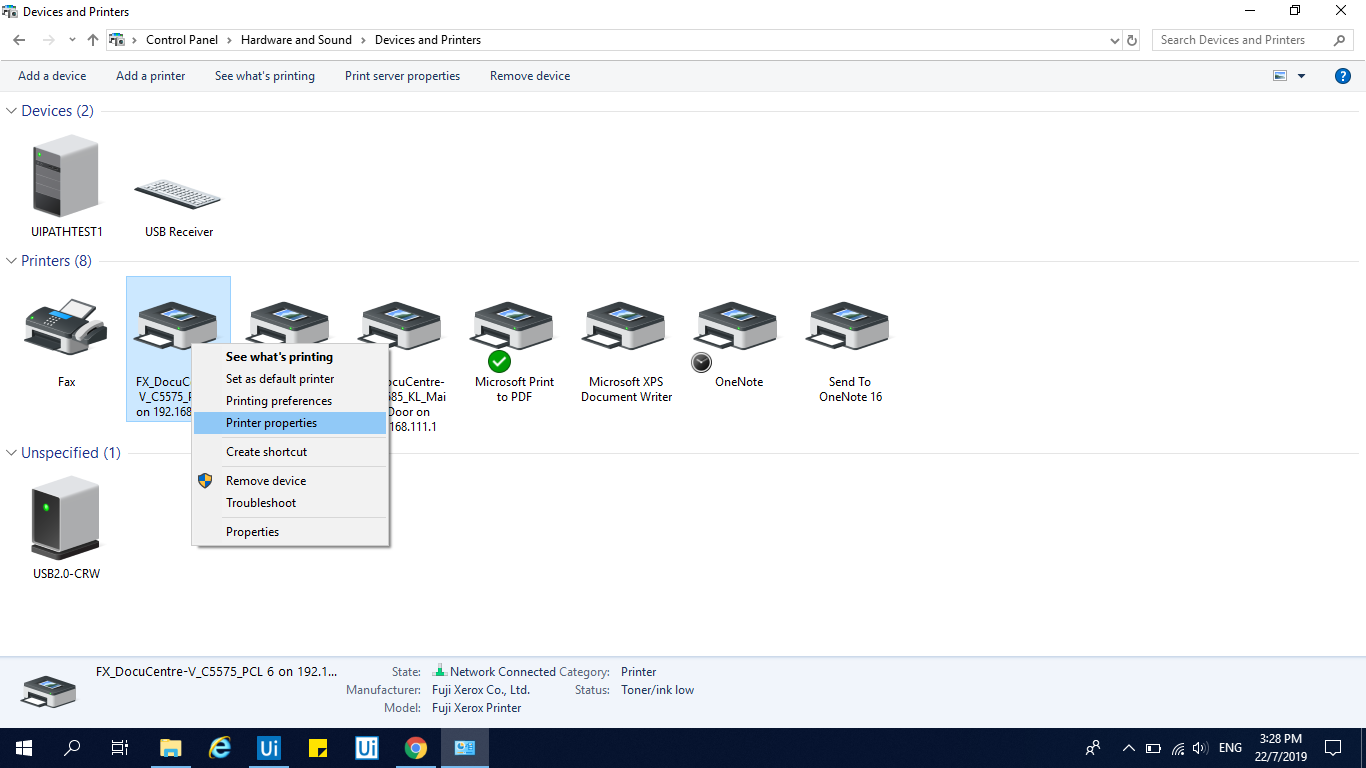
Task: Click the Refresh button in address bar
Action: click(x=1132, y=40)
